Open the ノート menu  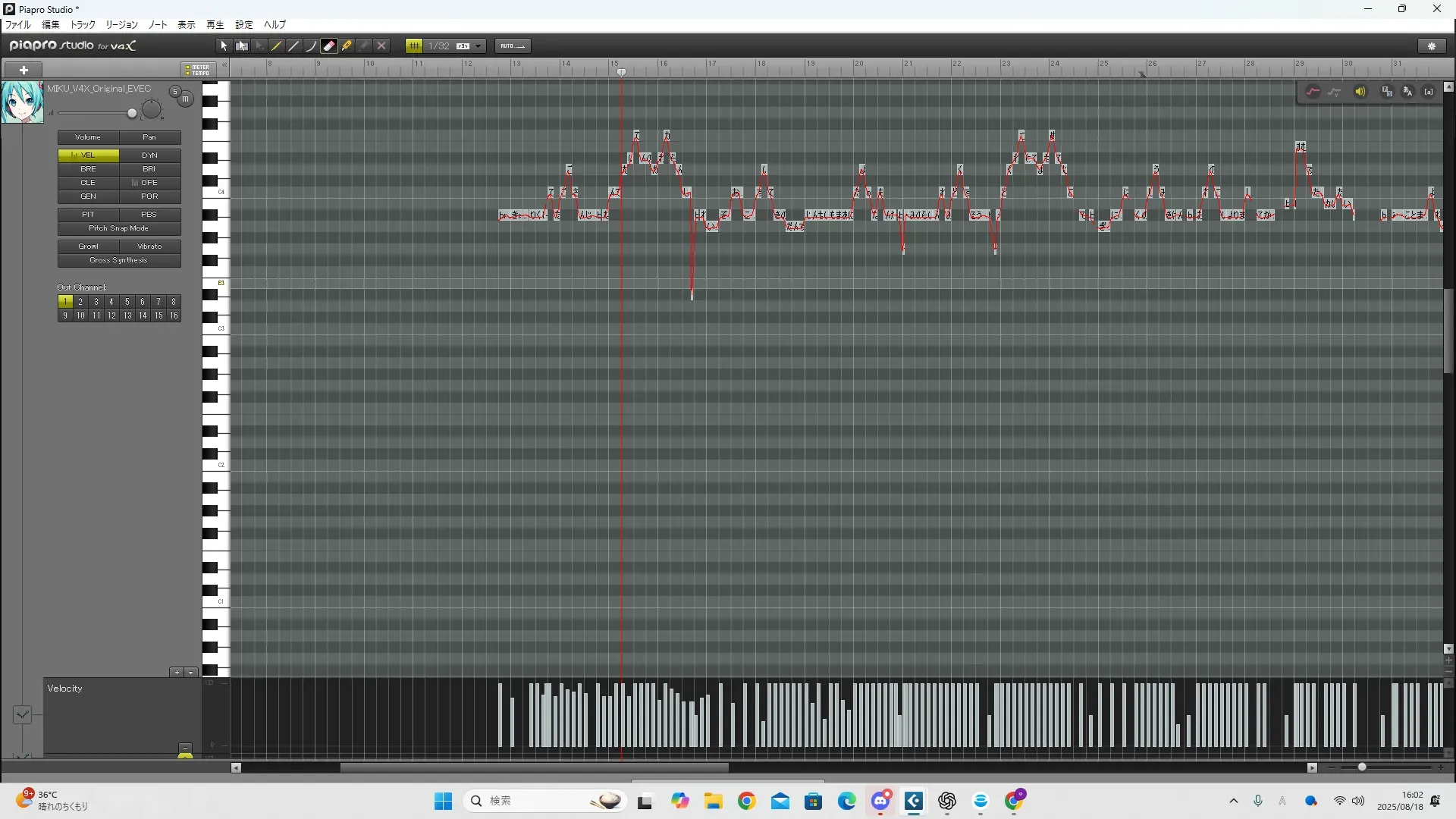point(158,25)
